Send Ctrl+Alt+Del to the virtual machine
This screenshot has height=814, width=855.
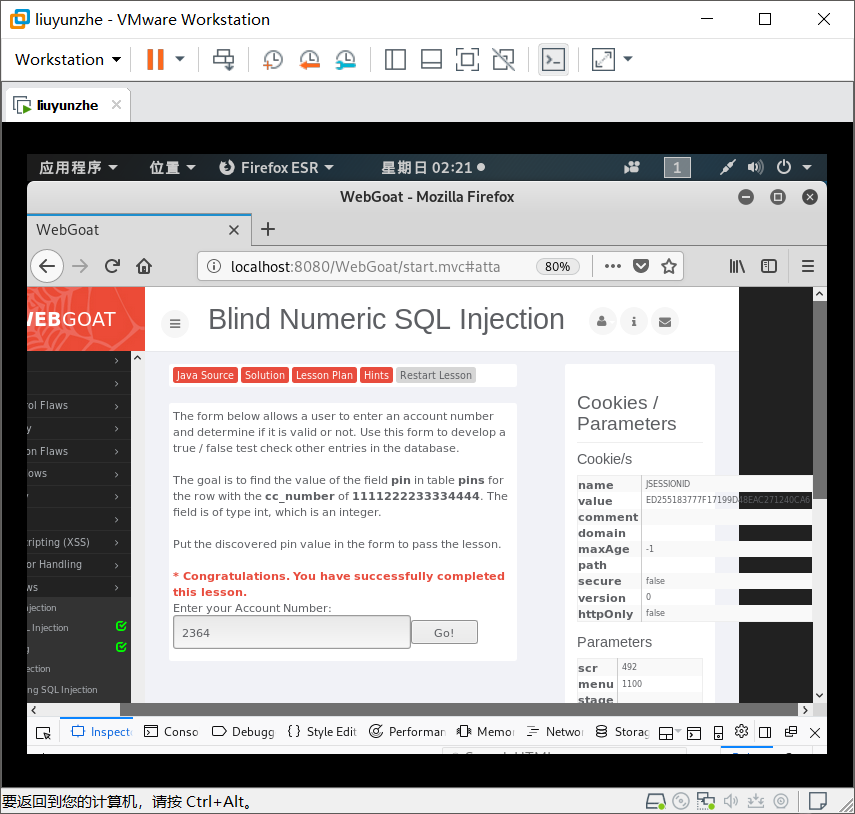coord(224,59)
